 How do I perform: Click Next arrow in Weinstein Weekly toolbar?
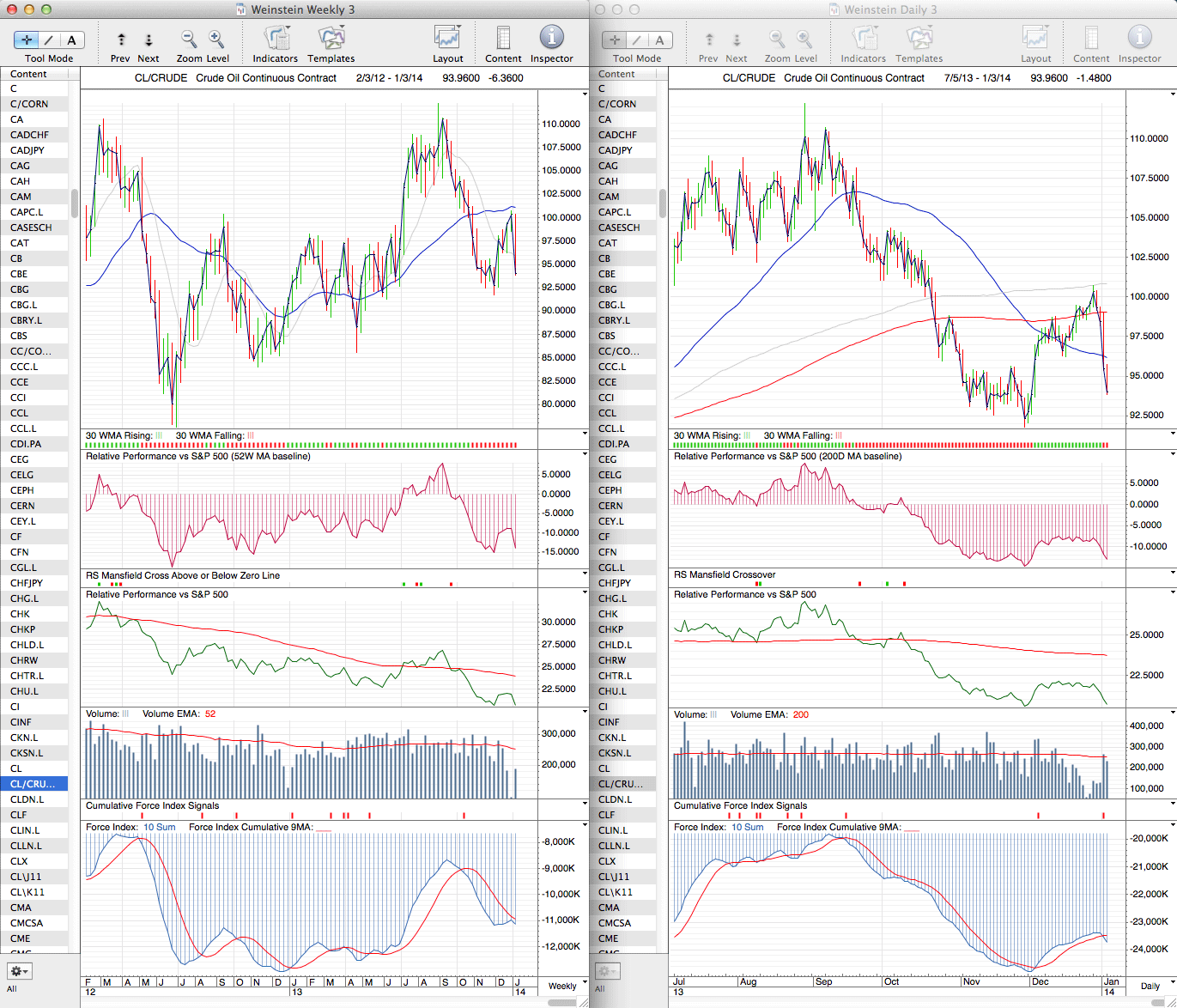click(149, 40)
